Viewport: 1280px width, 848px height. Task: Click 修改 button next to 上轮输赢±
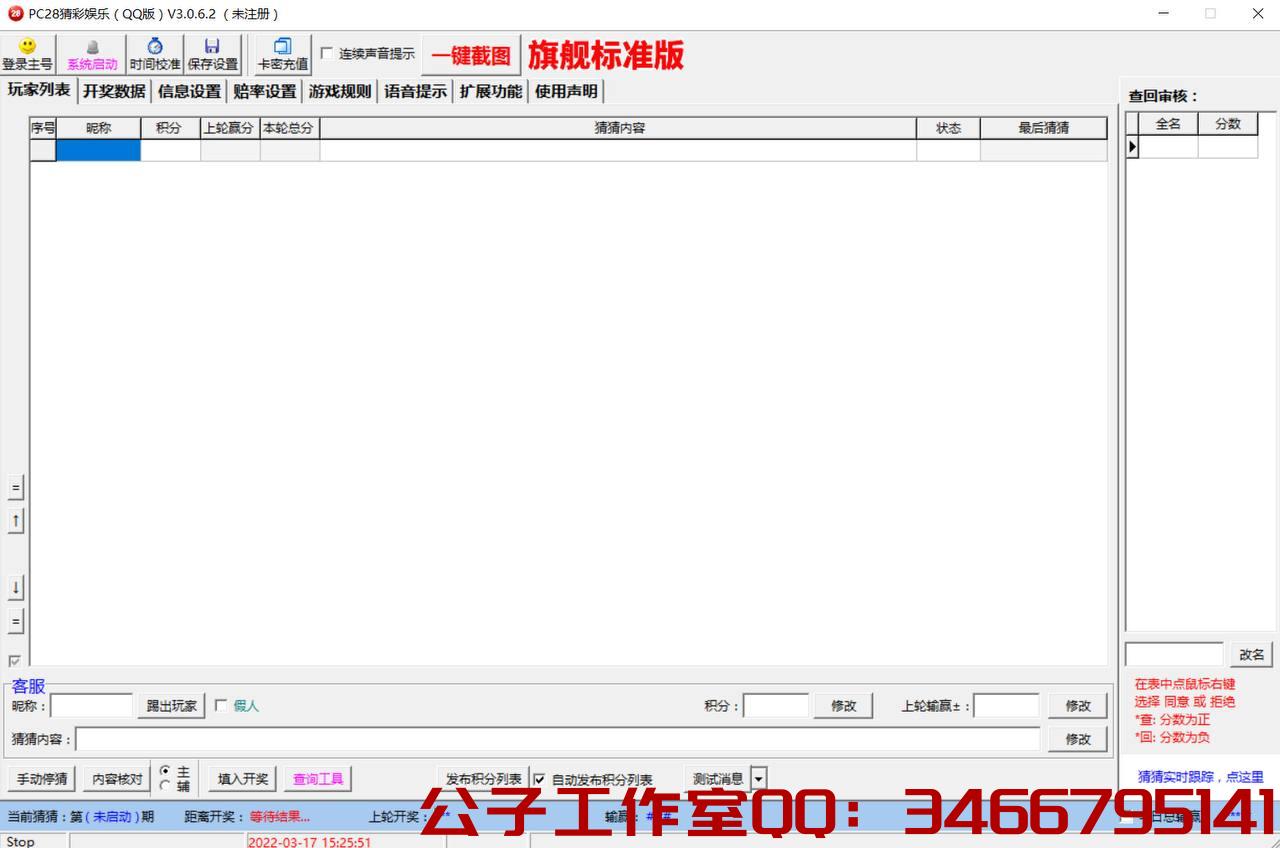[1078, 706]
